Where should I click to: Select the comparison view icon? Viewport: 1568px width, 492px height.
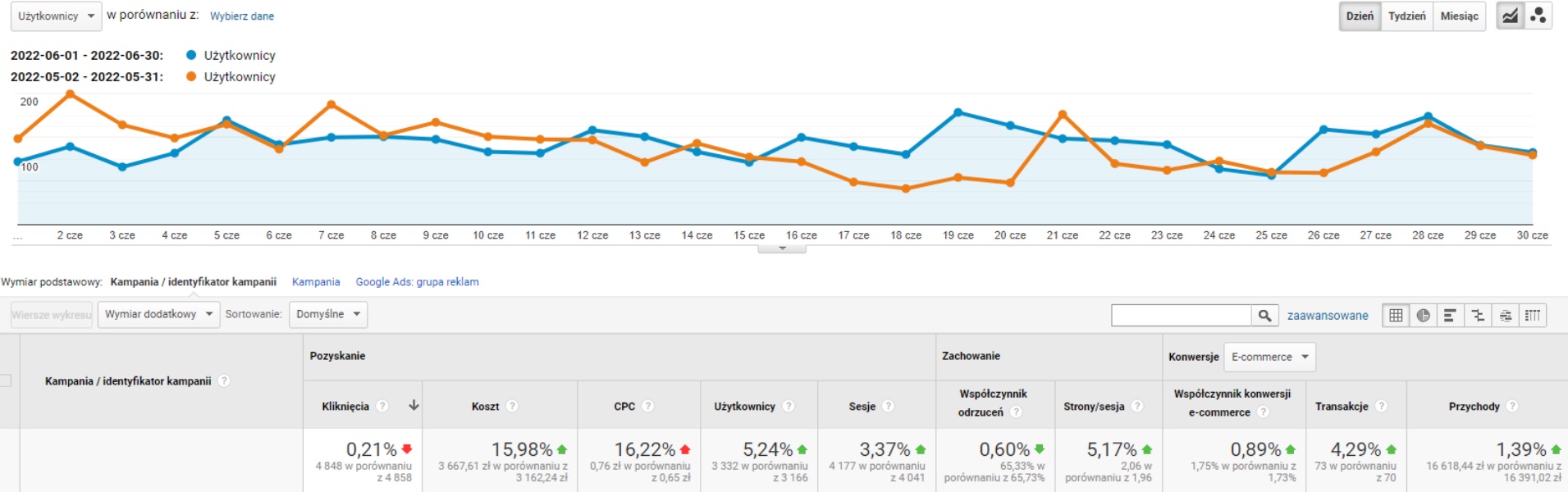[x=1478, y=315]
